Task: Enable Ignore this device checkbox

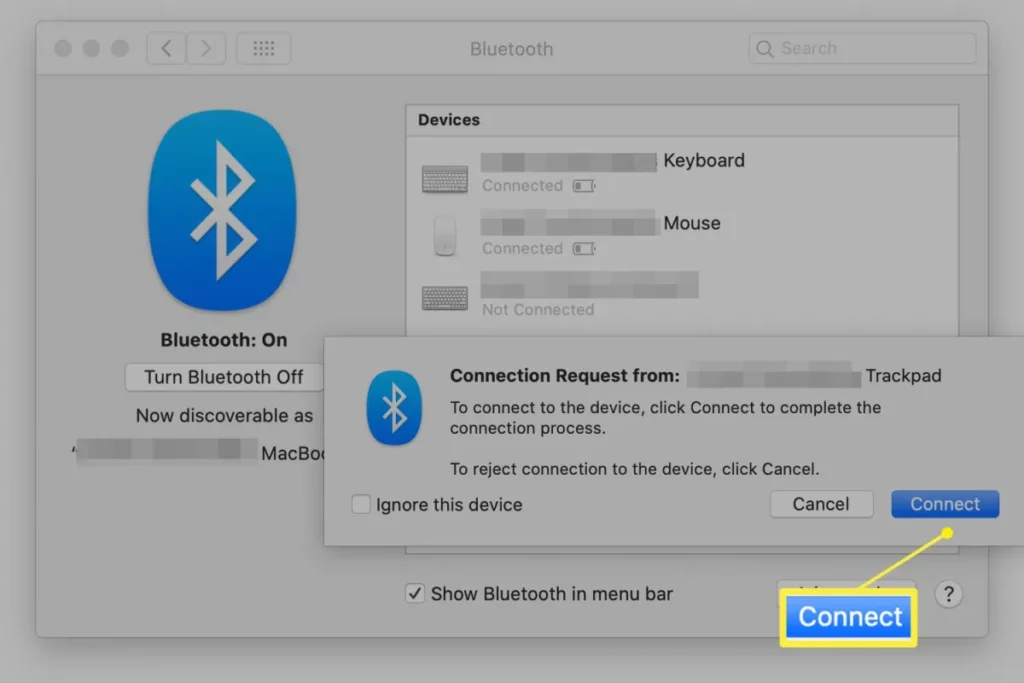Action: point(360,504)
